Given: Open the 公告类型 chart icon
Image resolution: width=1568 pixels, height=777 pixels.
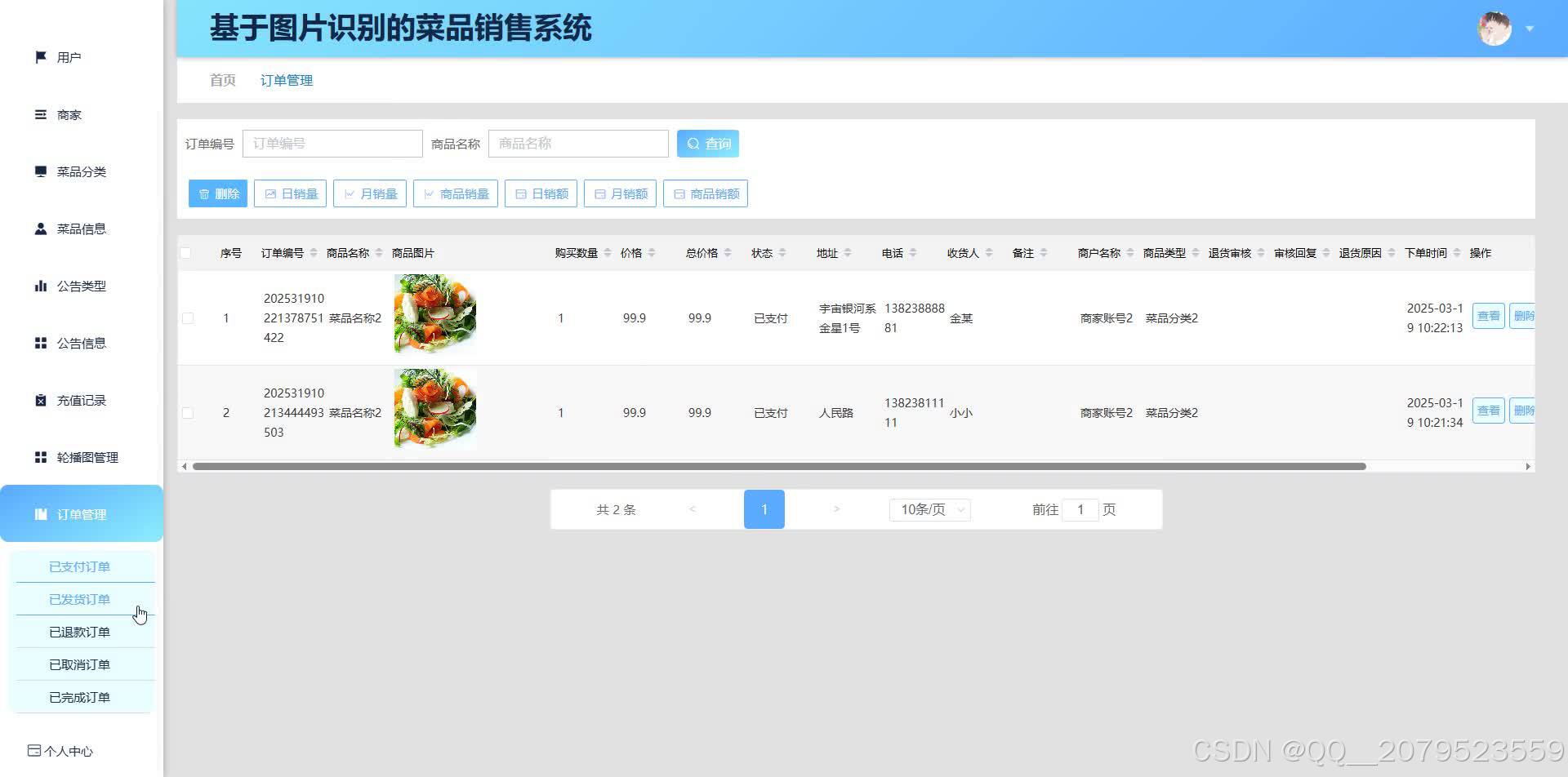Looking at the screenshot, I should click(x=41, y=286).
